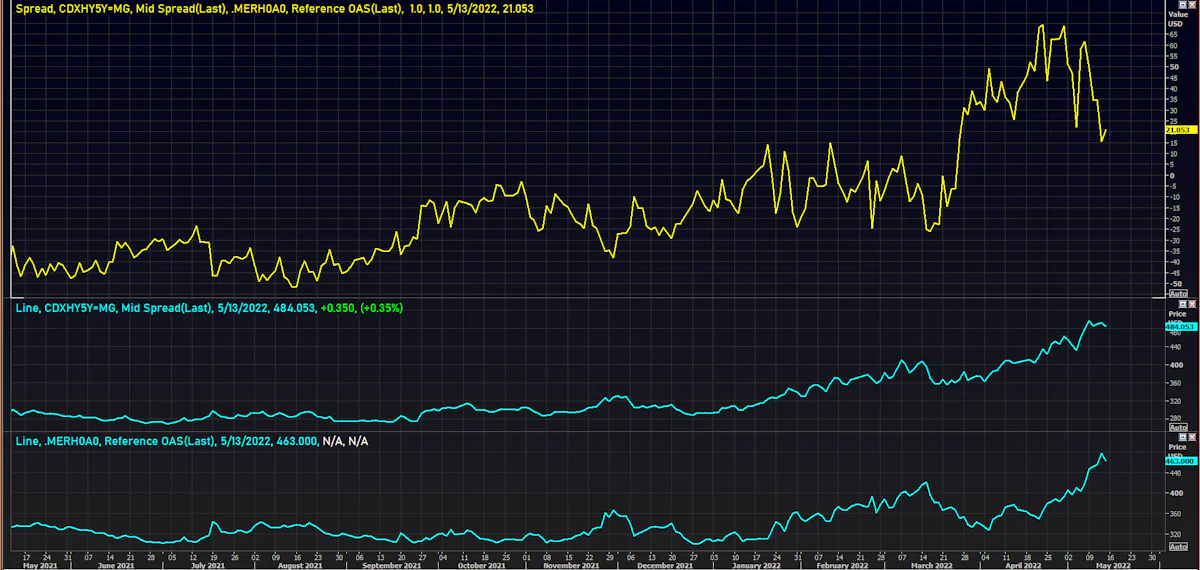
Task: Click the May 2022 label on time axis
Action: pyautogui.click(x=1114, y=565)
